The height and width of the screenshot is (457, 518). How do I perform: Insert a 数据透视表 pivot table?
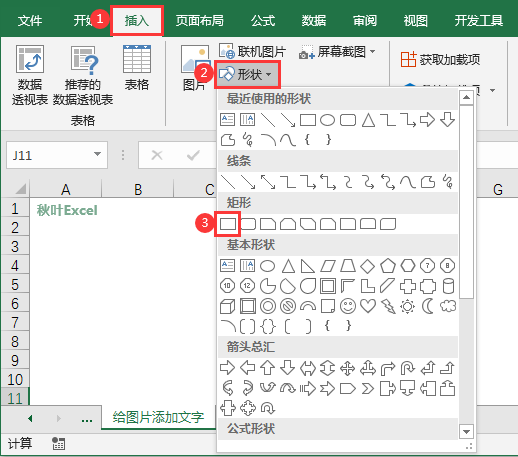pos(30,75)
